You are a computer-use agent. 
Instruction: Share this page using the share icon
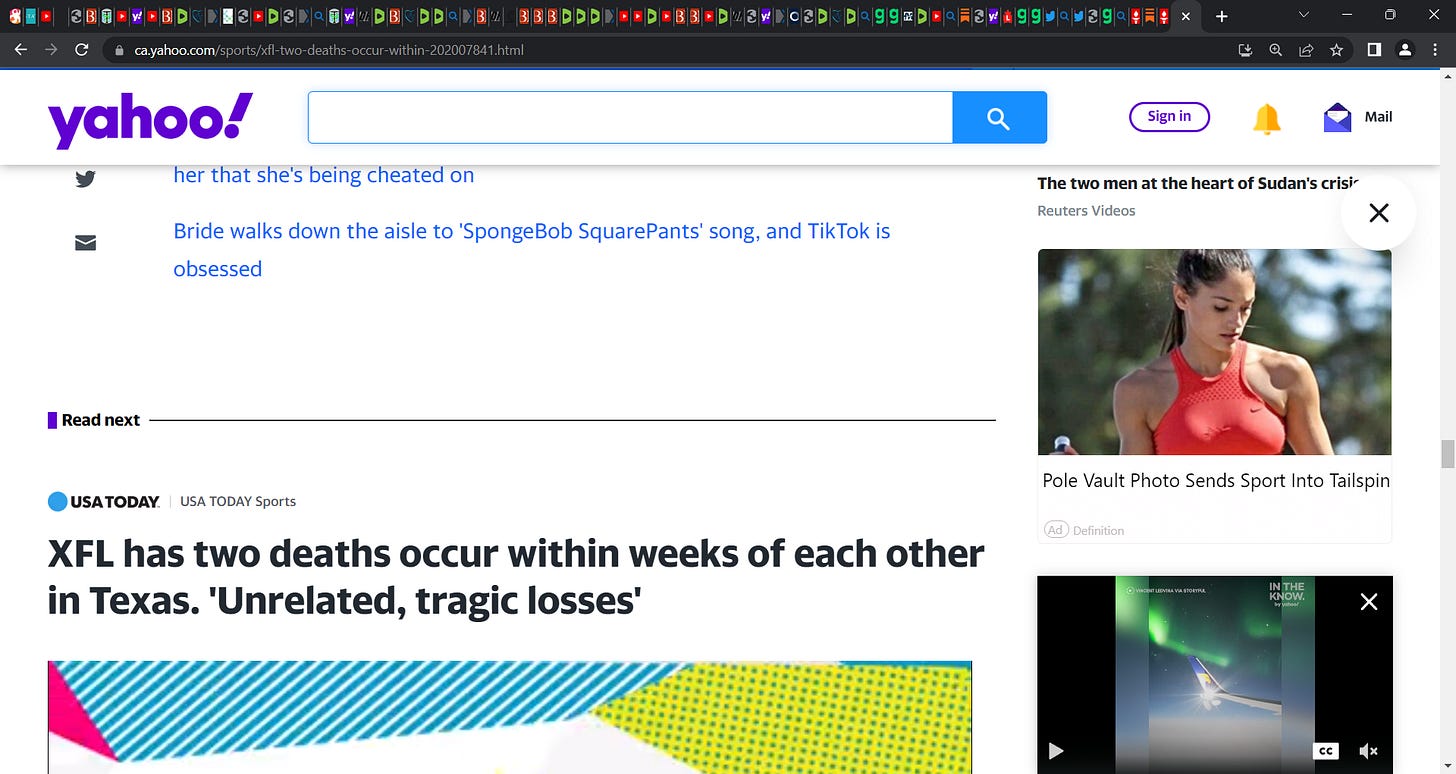tap(1306, 50)
